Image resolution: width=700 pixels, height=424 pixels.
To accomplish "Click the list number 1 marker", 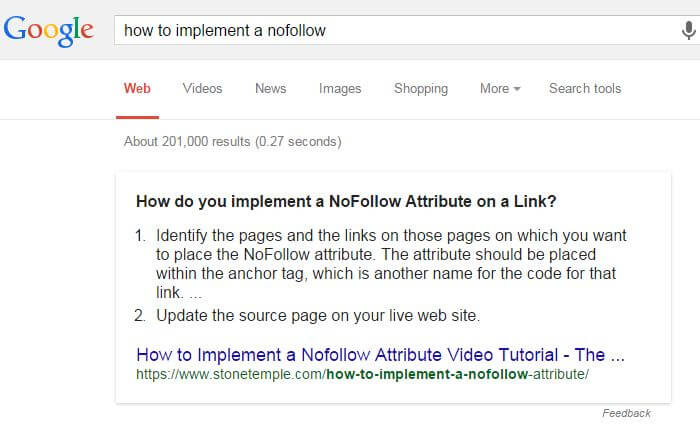I will click(x=140, y=237).
